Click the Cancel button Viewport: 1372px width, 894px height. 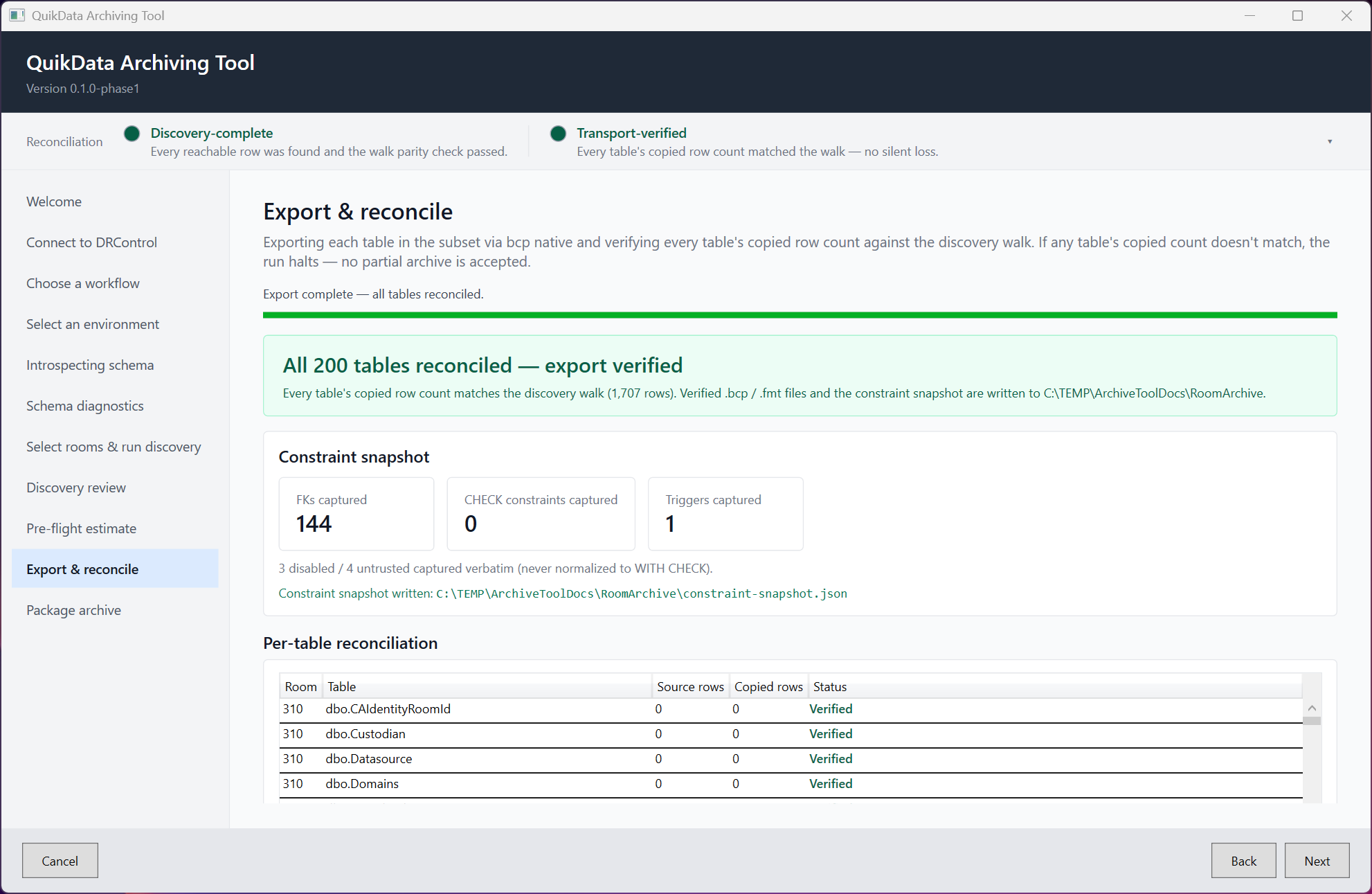60,861
